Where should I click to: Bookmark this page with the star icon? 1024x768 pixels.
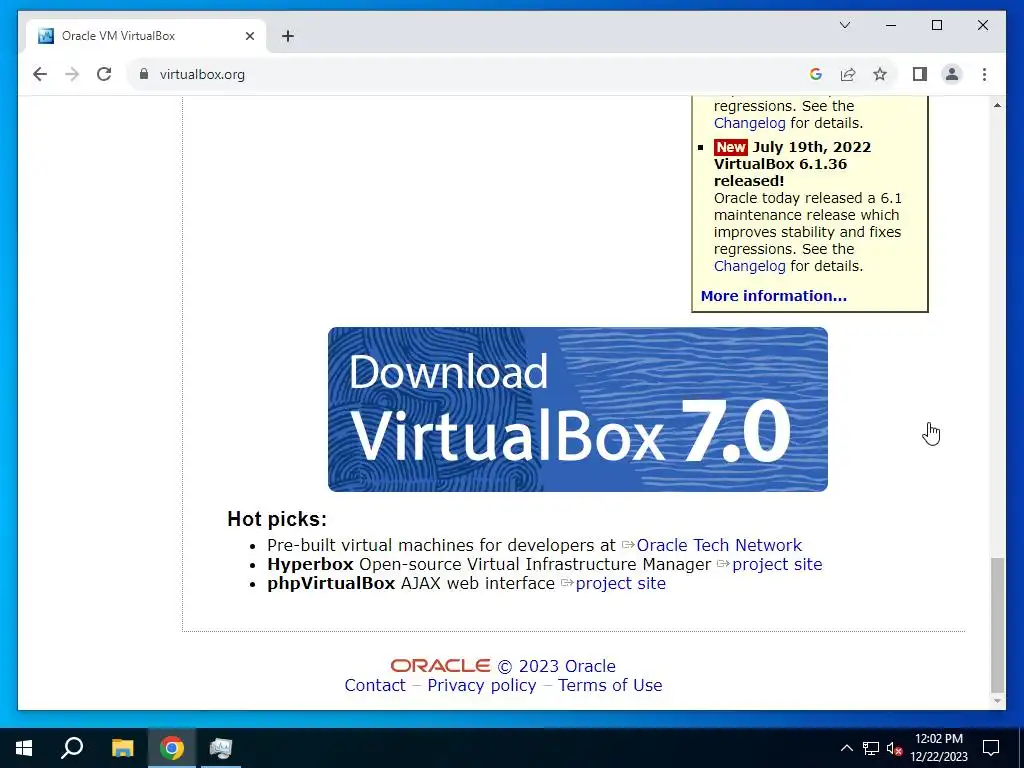[880, 74]
